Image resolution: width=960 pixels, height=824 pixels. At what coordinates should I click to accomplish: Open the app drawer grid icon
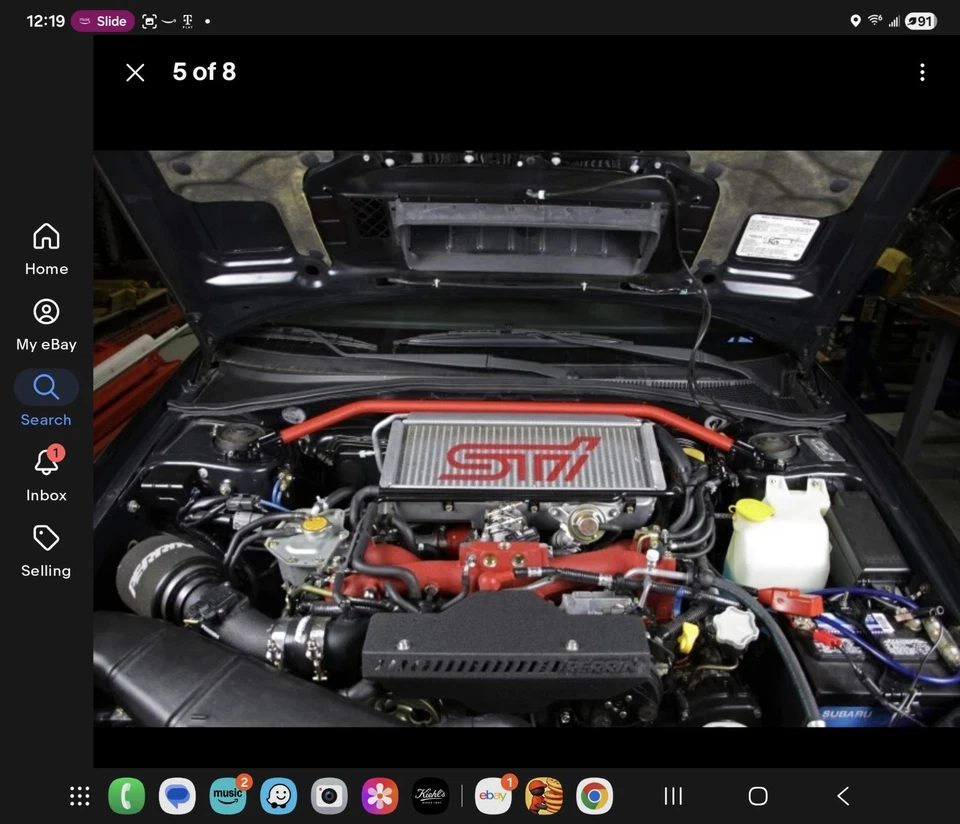tap(80, 796)
